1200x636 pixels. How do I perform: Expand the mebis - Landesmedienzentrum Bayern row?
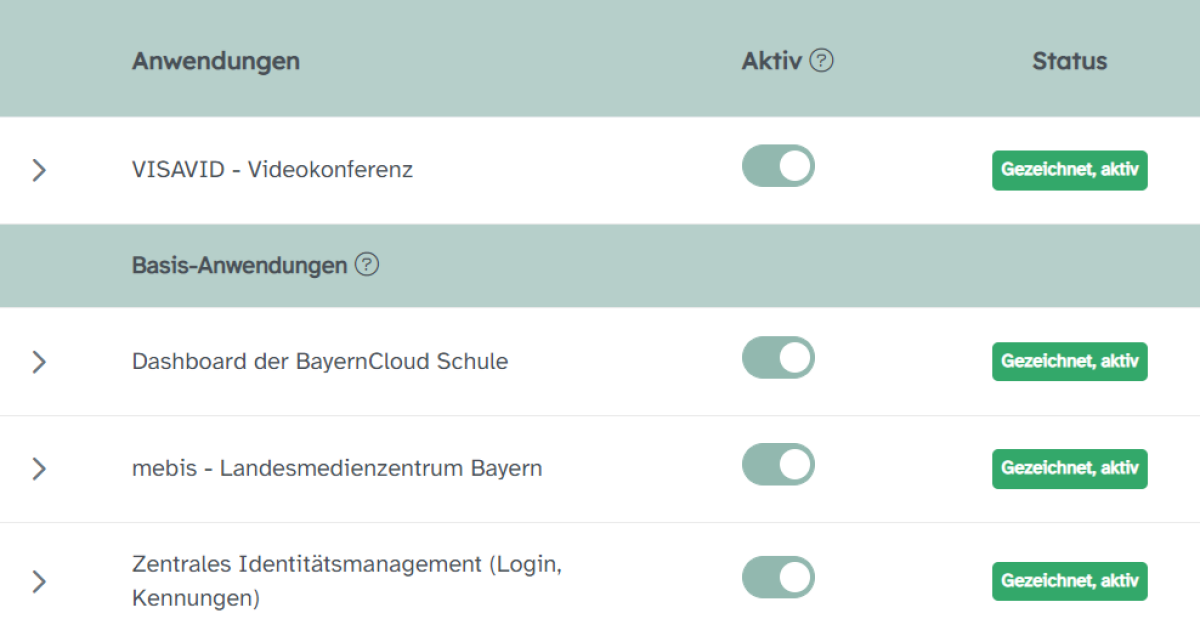pyautogui.click(x=39, y=468)
